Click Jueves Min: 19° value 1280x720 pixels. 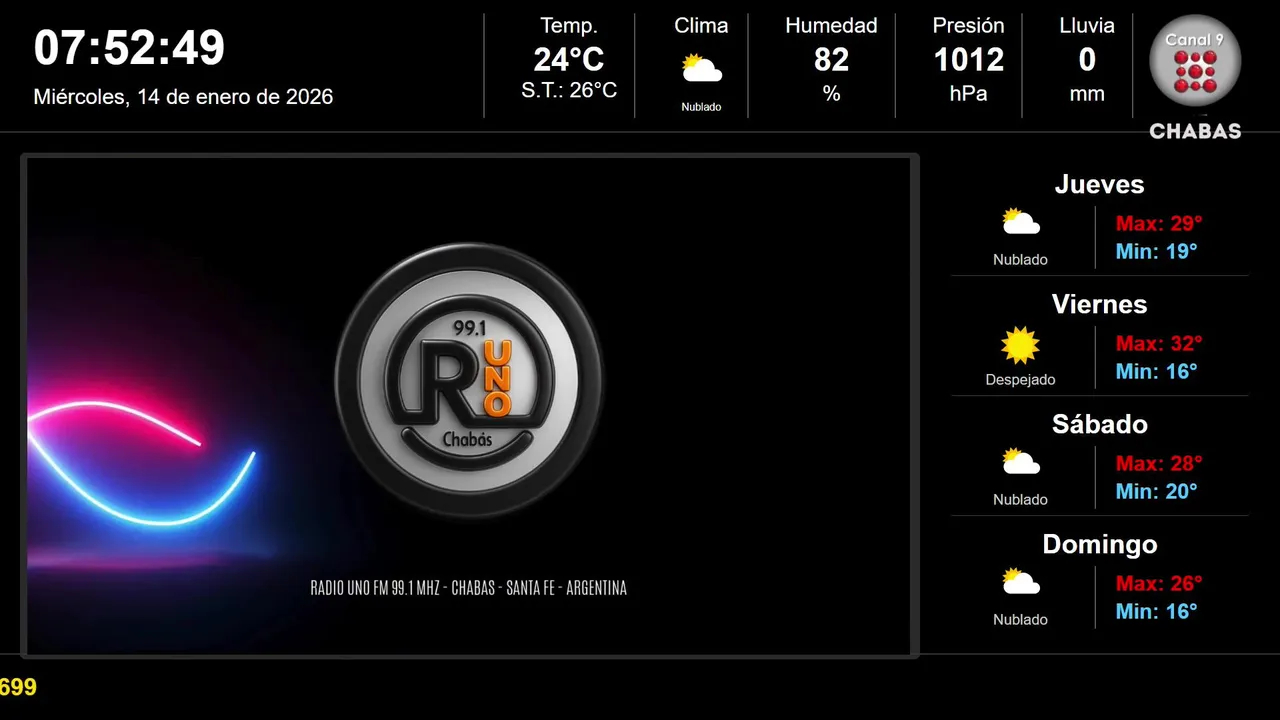coord(1156,251)
